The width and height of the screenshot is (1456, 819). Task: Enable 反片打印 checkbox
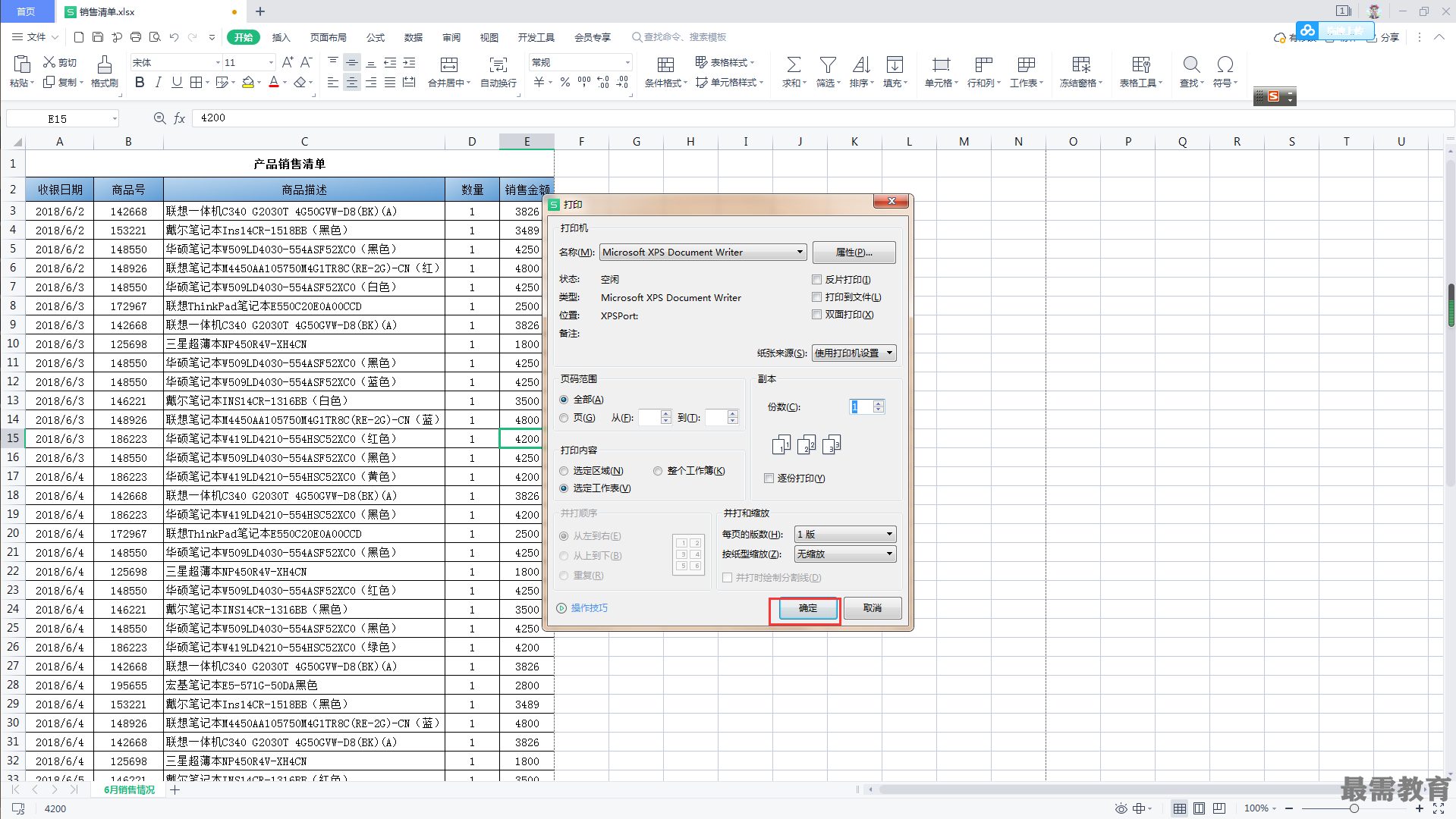[816, 280]
